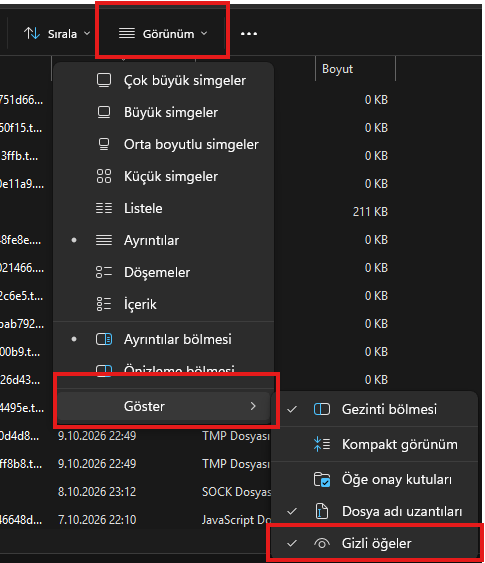Click the 211 KB size cell
This screenshot has width=485, height=563.
coord(370,212)
